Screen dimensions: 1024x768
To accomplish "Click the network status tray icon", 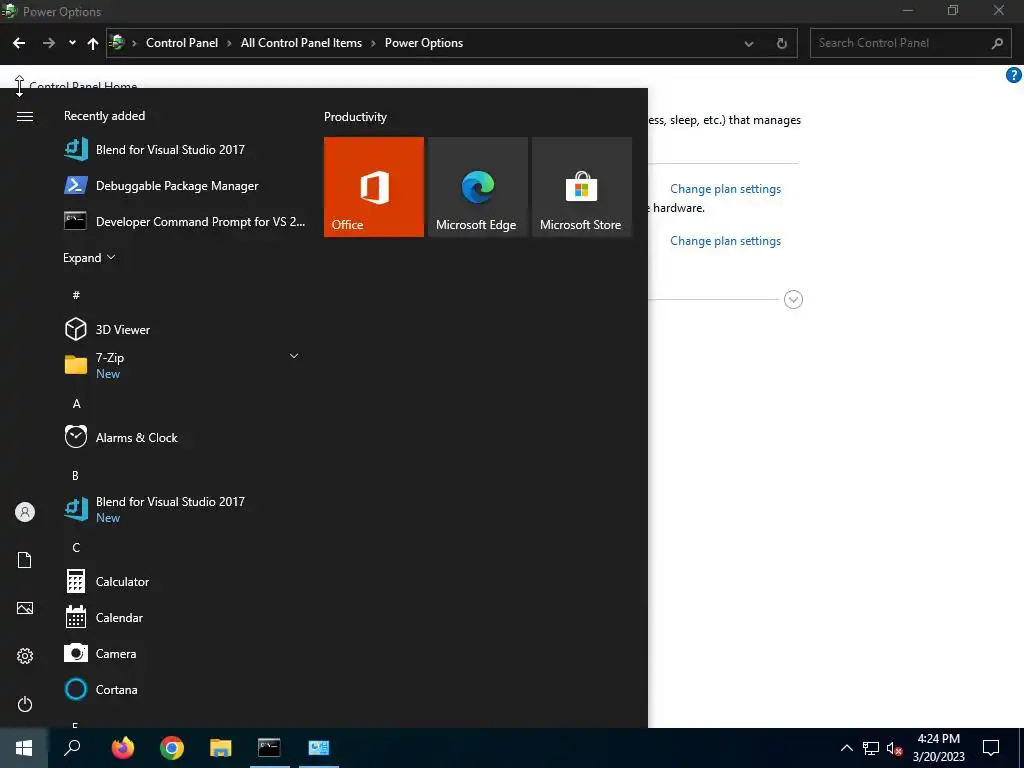I will pyautogui.click(x=871, y=748).
